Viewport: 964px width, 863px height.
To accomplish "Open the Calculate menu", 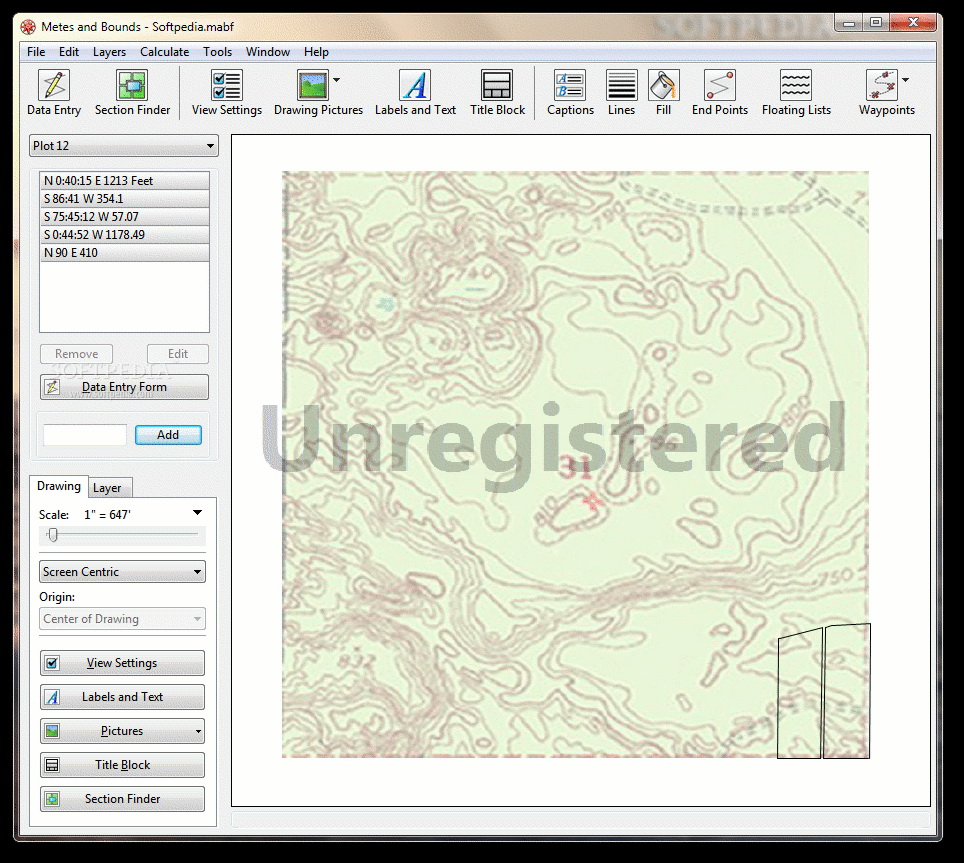I will click(164, 52).
